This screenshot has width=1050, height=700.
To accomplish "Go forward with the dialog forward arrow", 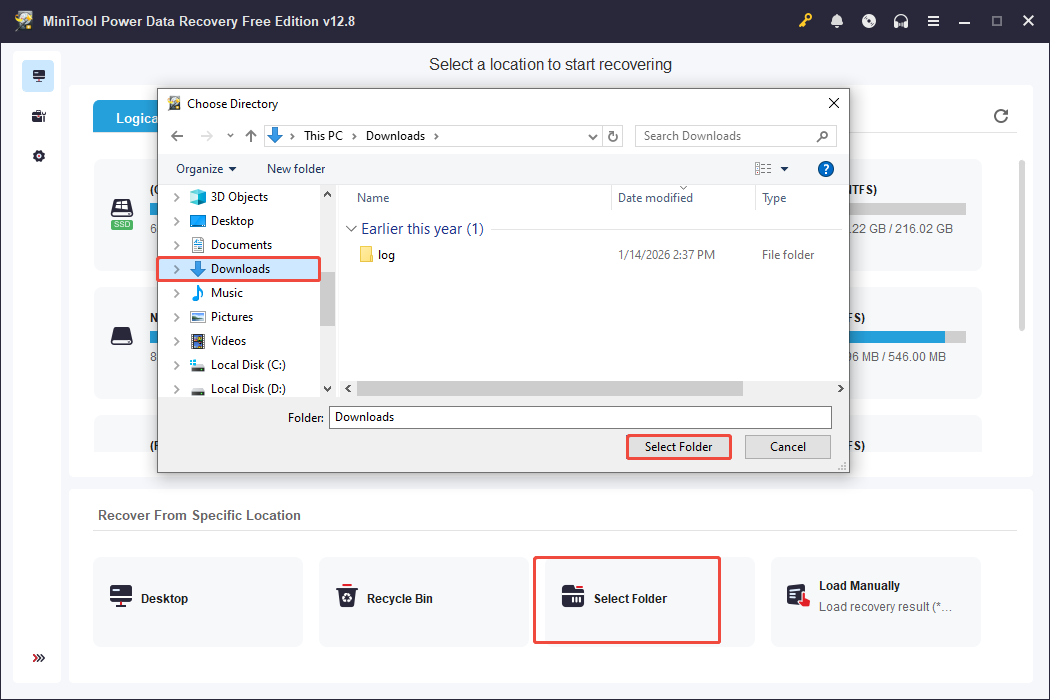I will pos(206,136).
